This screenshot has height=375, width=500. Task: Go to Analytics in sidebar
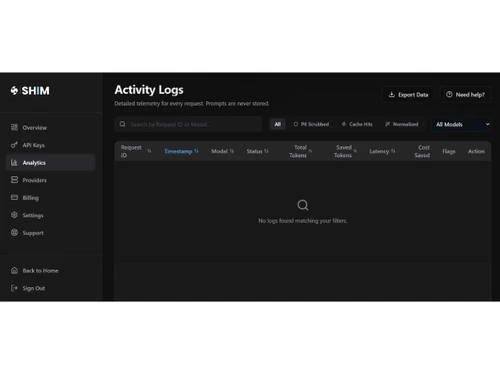coord(50,163)
